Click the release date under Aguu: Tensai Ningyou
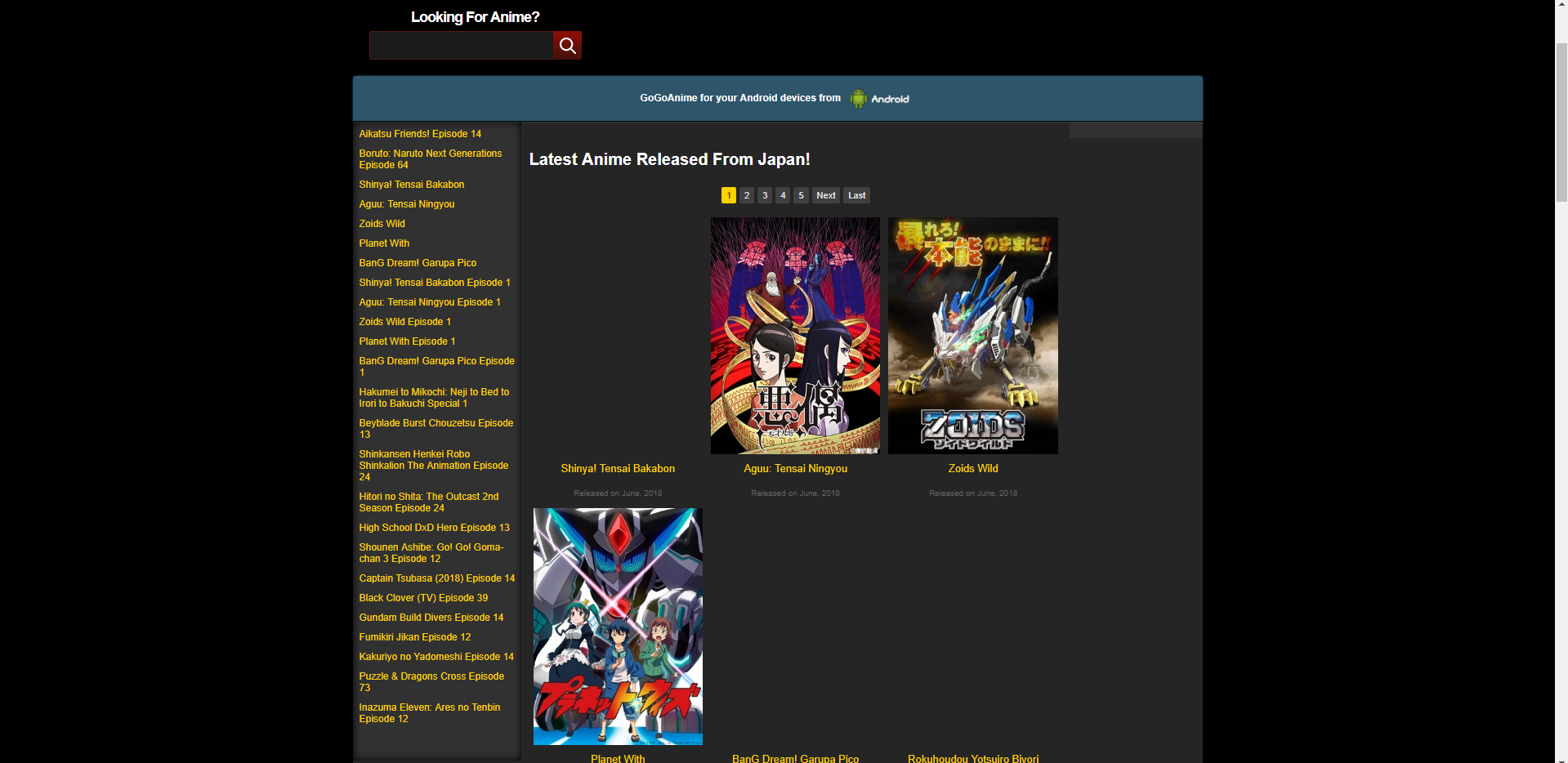Screen dimensions: 1568x763 796,493
